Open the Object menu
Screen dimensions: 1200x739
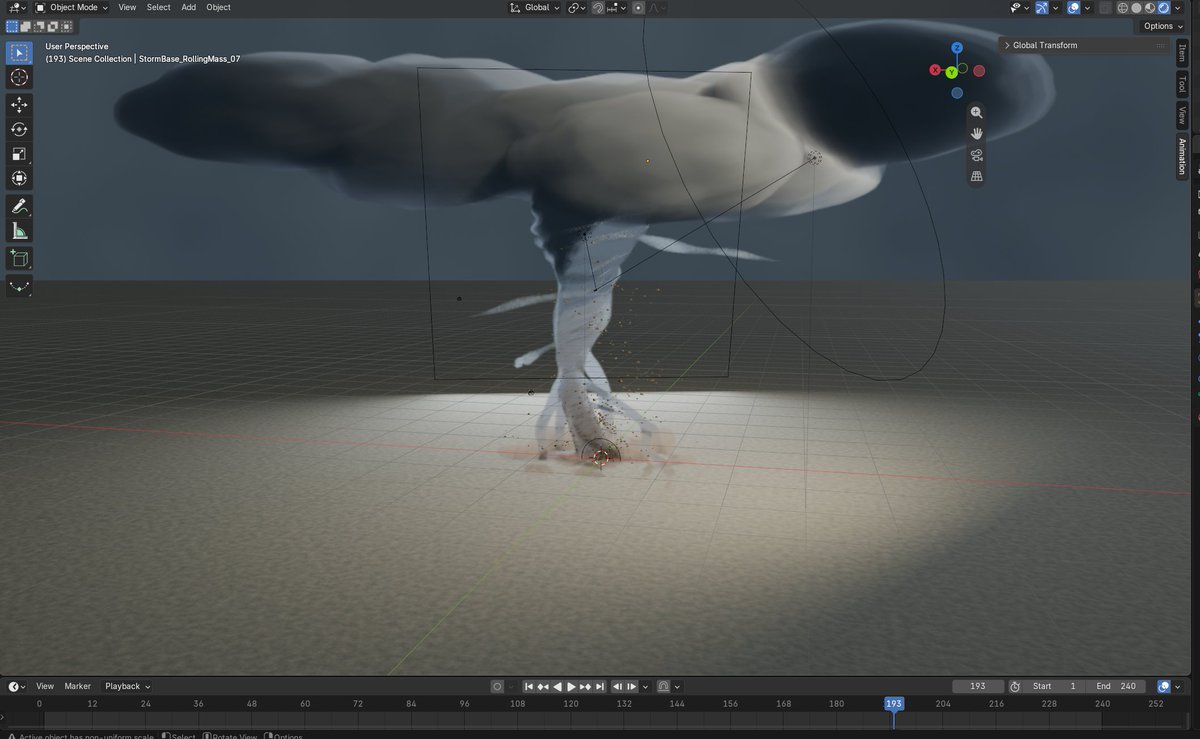click(218, 7)
